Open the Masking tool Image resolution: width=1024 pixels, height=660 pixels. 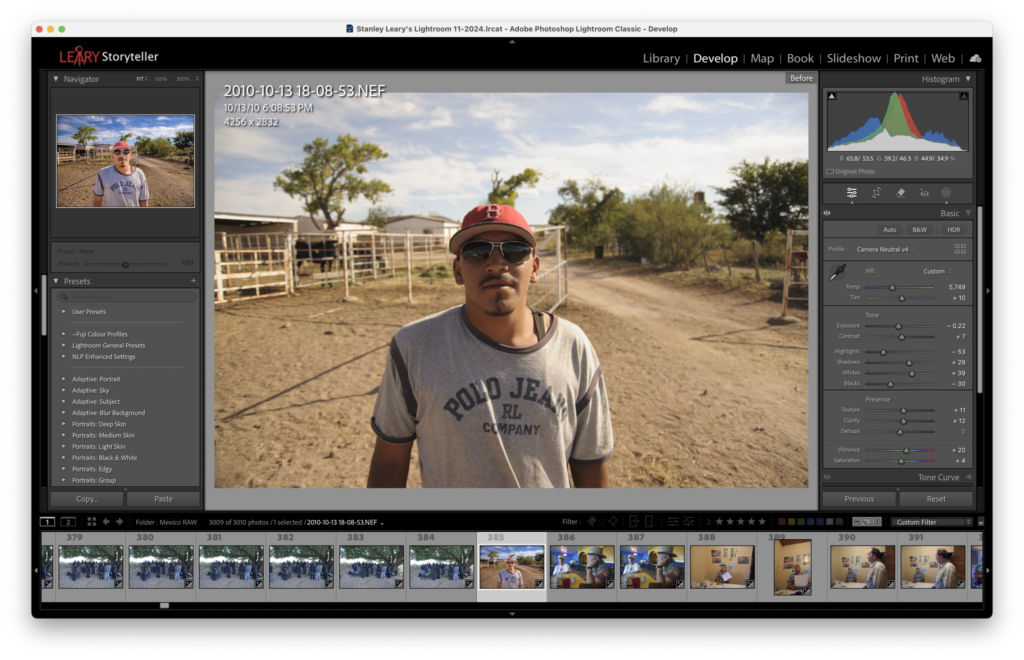coord(946,193)
